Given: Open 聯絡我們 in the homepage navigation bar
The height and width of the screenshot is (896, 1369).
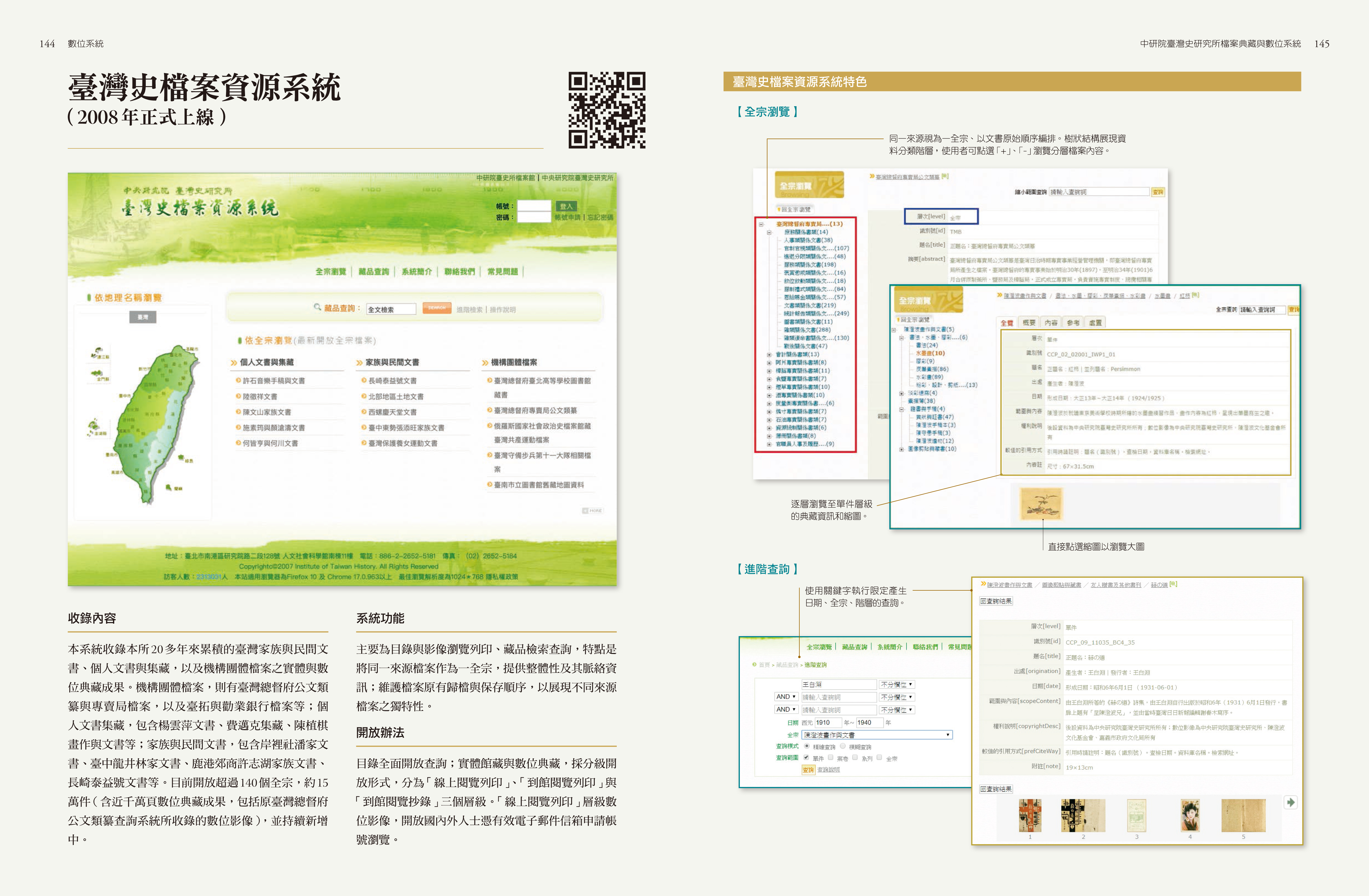Looking at the screenshot, I should (459, 271).
